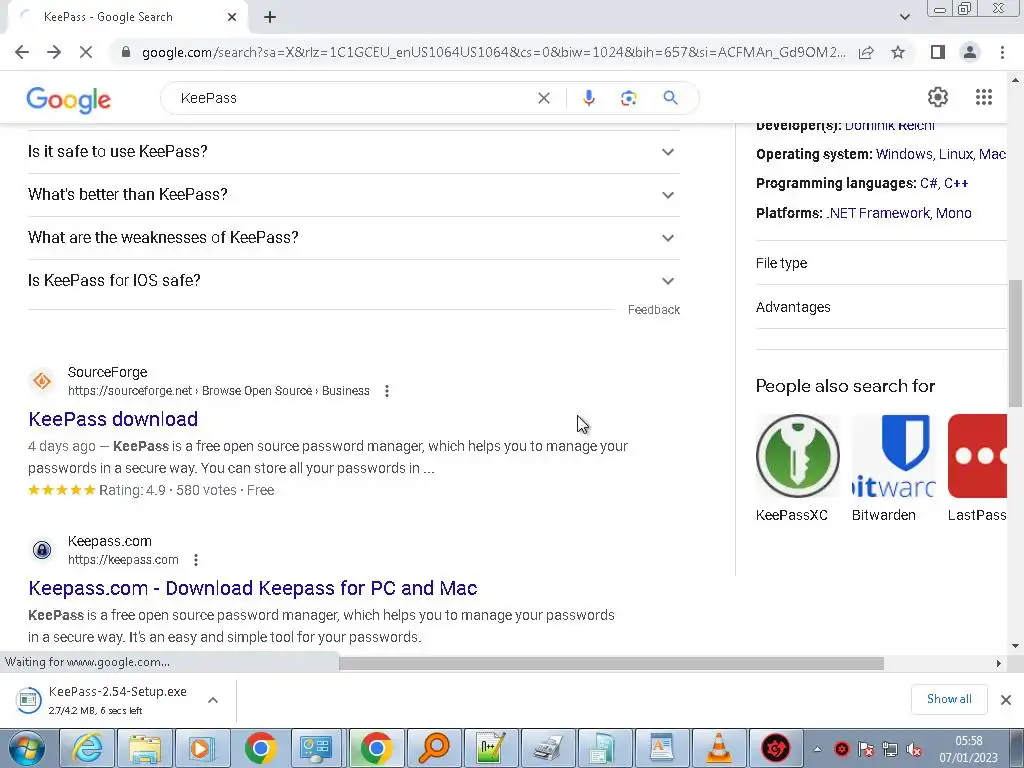
Task: Click inside the Google search box
Action: coord(353,98)
